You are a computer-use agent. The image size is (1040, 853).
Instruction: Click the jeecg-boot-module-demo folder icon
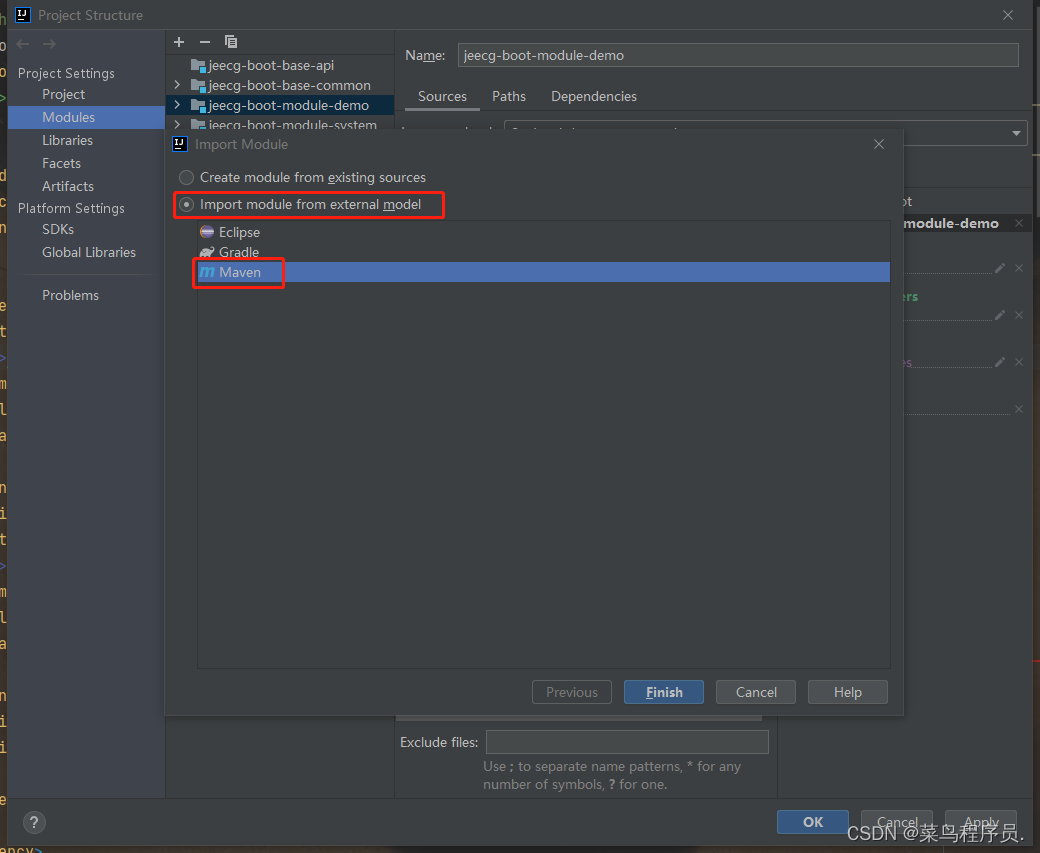[198, 105]
